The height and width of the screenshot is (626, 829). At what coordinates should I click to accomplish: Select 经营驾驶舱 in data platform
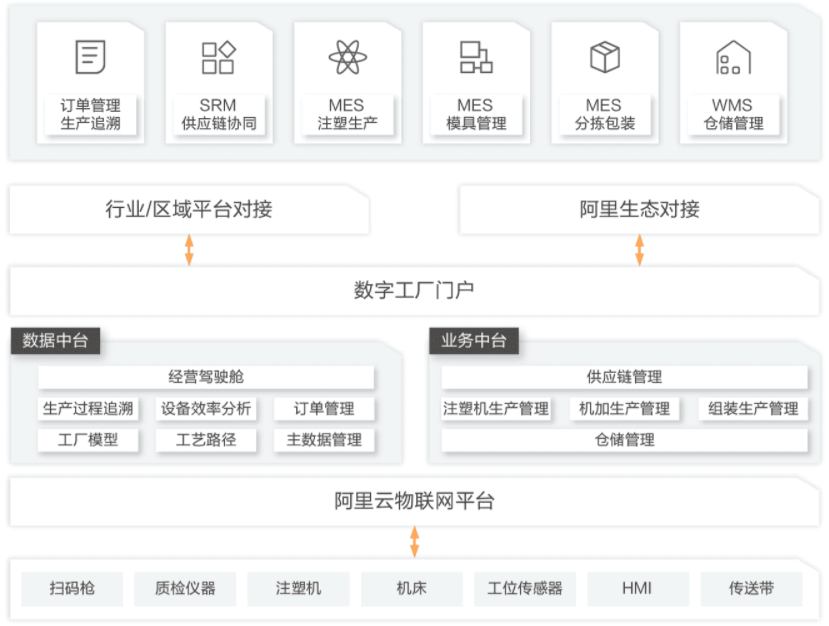(206, 377)
